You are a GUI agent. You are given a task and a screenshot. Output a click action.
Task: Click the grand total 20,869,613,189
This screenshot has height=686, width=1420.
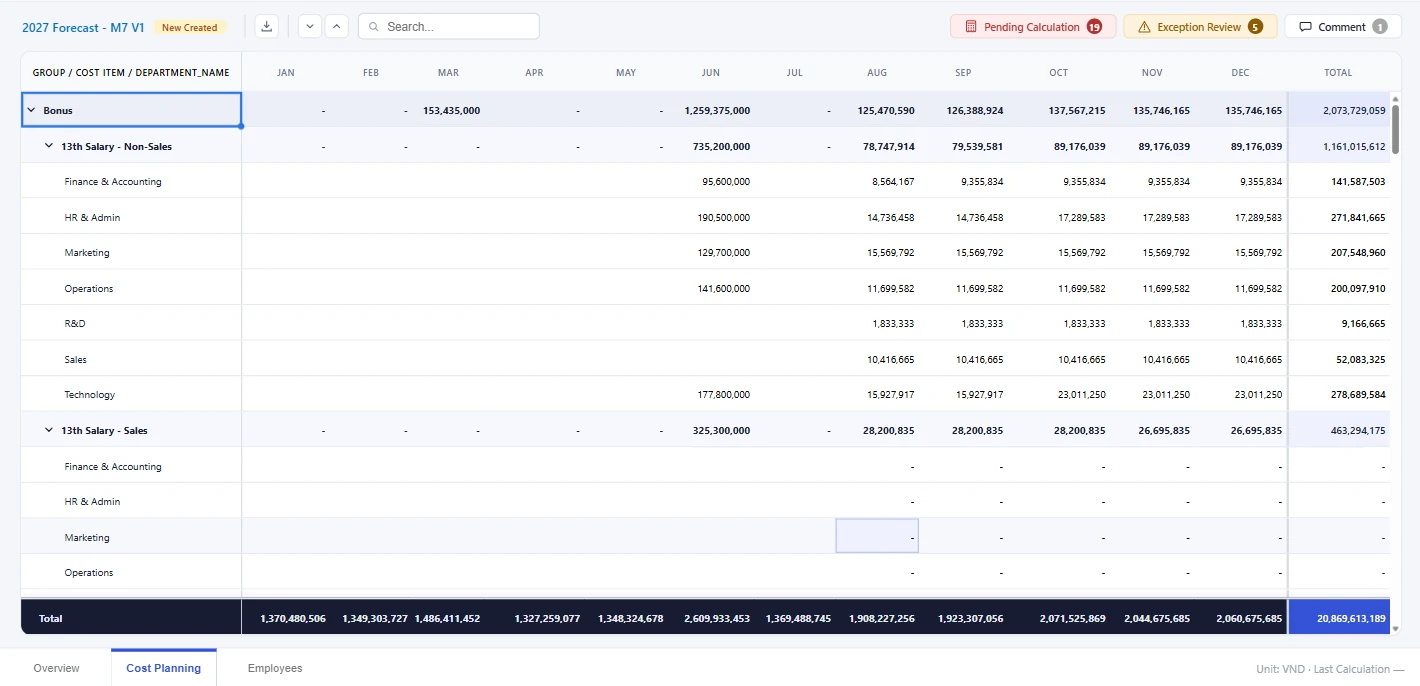coord(1352,618)
